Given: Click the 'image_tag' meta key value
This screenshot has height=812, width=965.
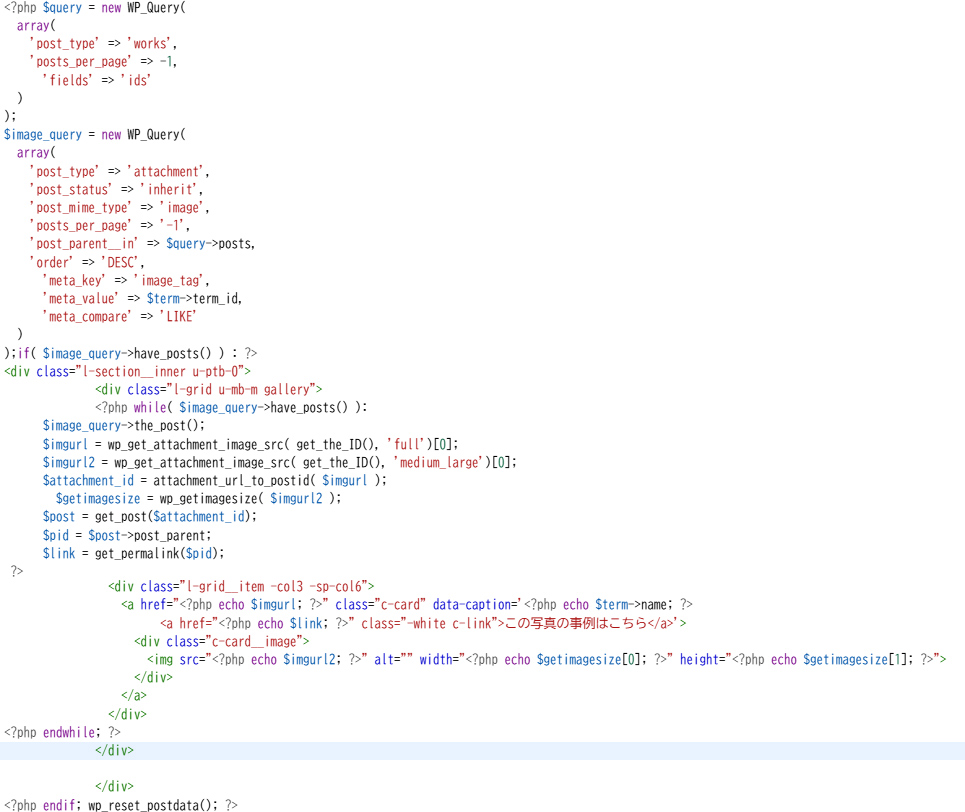Looking at the screenshot, I should pos(171,280).
